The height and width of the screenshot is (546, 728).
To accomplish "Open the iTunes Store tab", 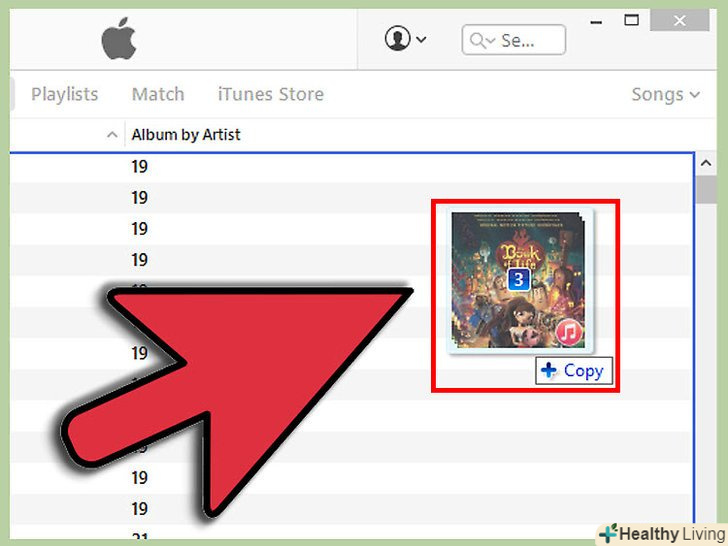I will pos(271,94).
